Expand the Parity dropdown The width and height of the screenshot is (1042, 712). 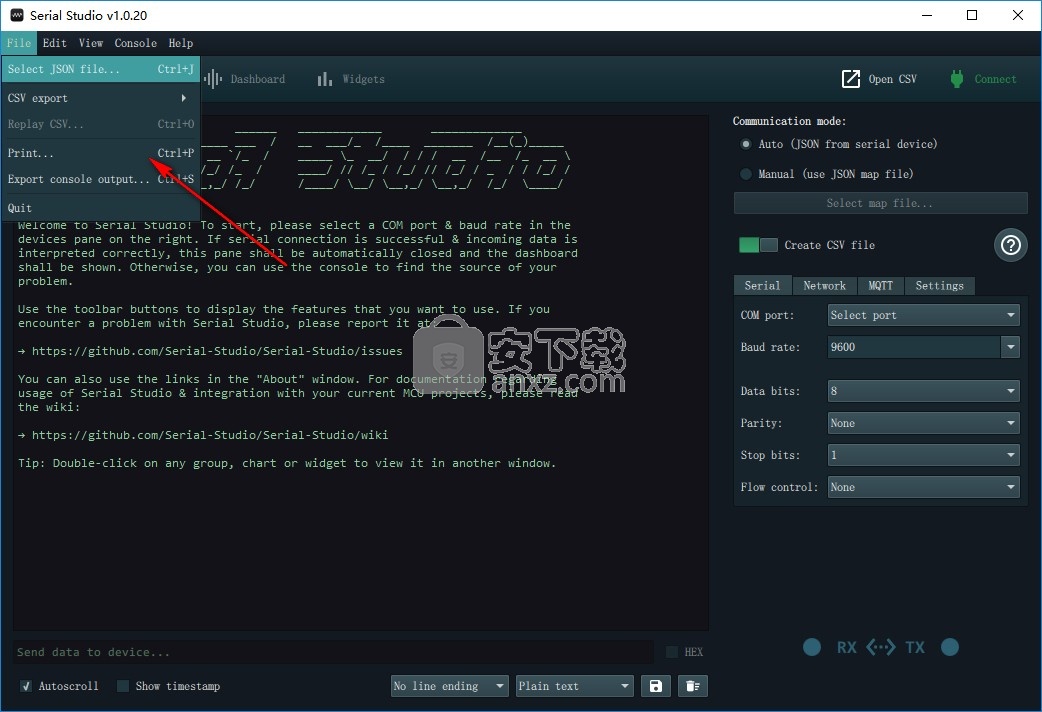(x=923, y=423)
